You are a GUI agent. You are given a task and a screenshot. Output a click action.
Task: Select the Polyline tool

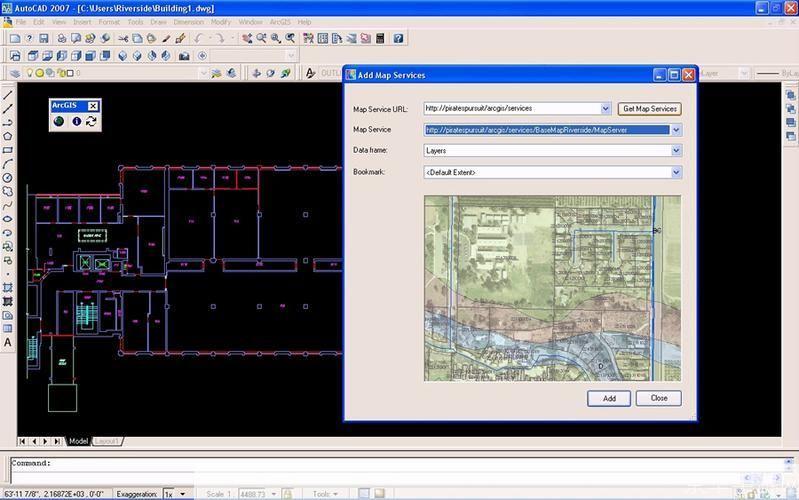coord(8,123)
